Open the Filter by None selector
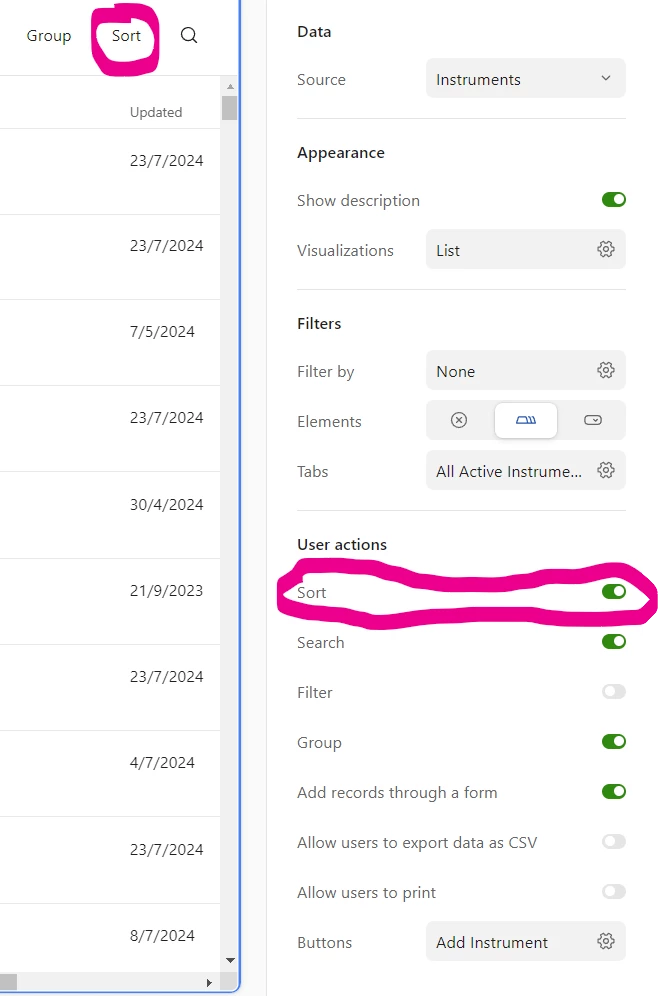 click(x=526, y=370)
